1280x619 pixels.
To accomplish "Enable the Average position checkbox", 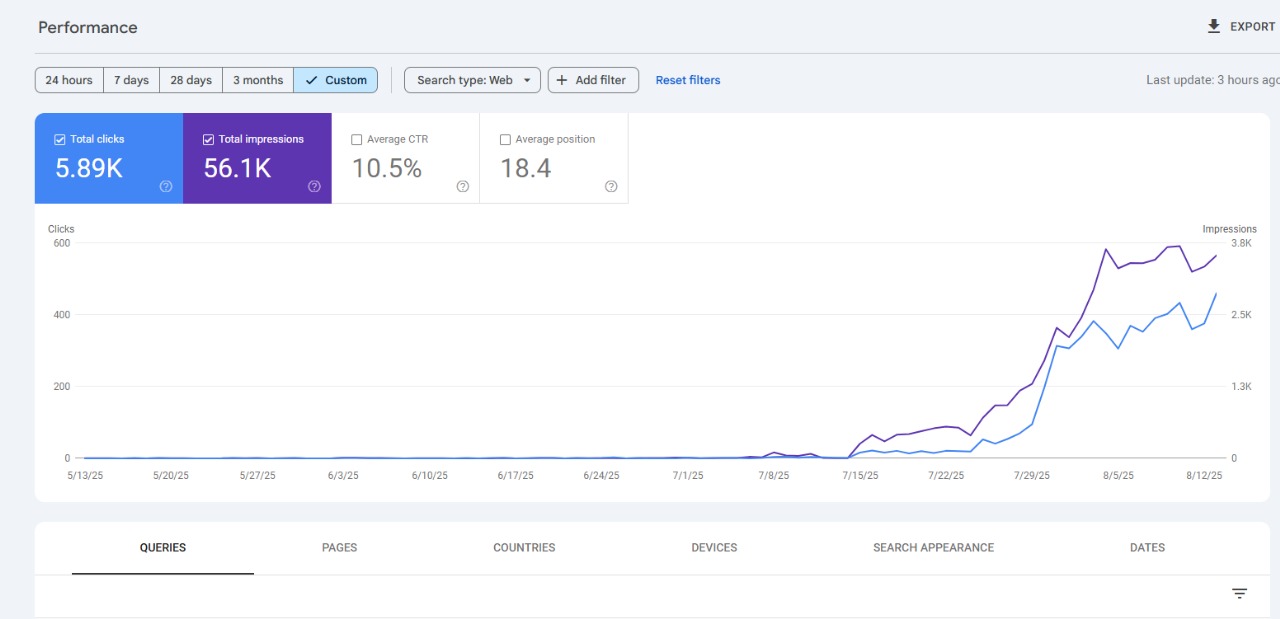I will pyautogui.click(x=505, y=140).
